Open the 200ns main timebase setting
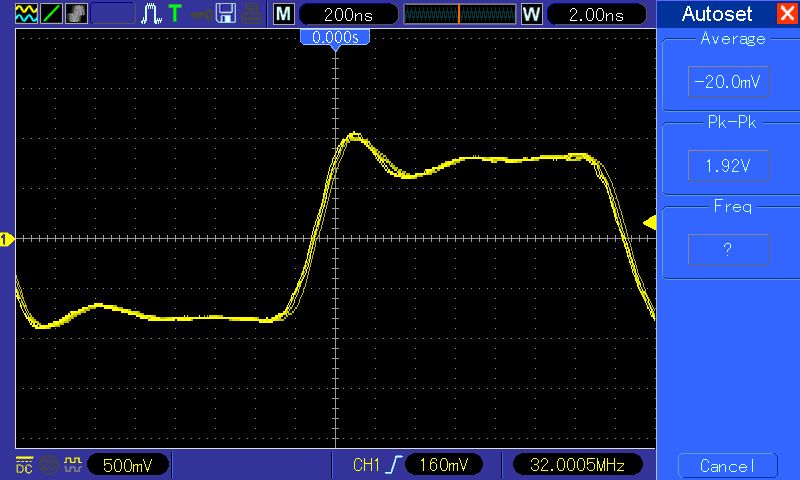The width and height of the screenshot is (800, 480). pos(348,14)
